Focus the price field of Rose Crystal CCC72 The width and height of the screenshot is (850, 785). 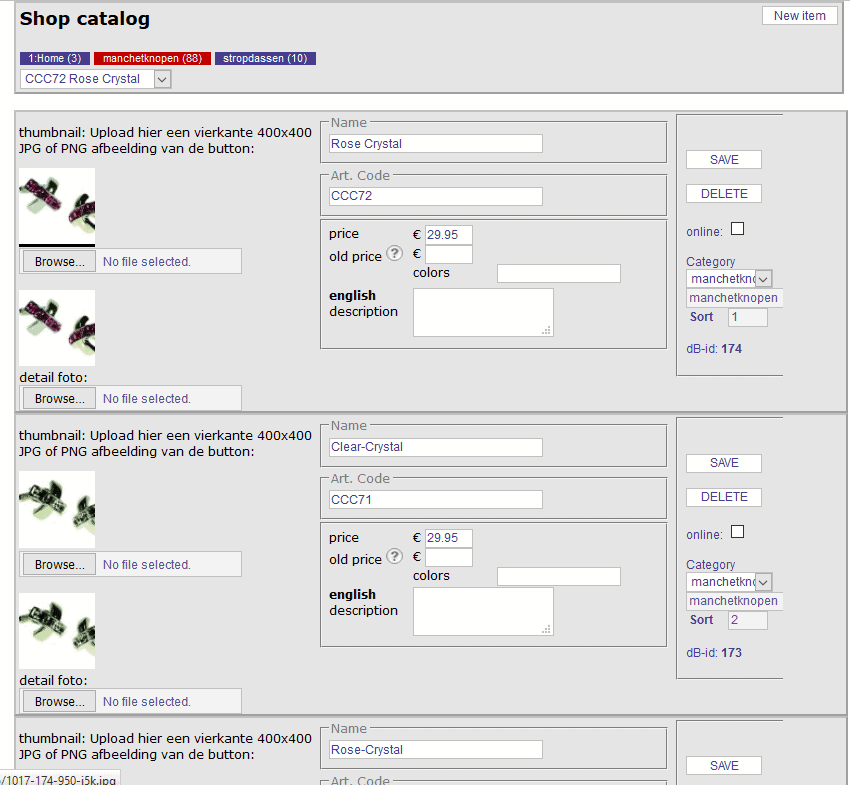[x=449, y=235]
